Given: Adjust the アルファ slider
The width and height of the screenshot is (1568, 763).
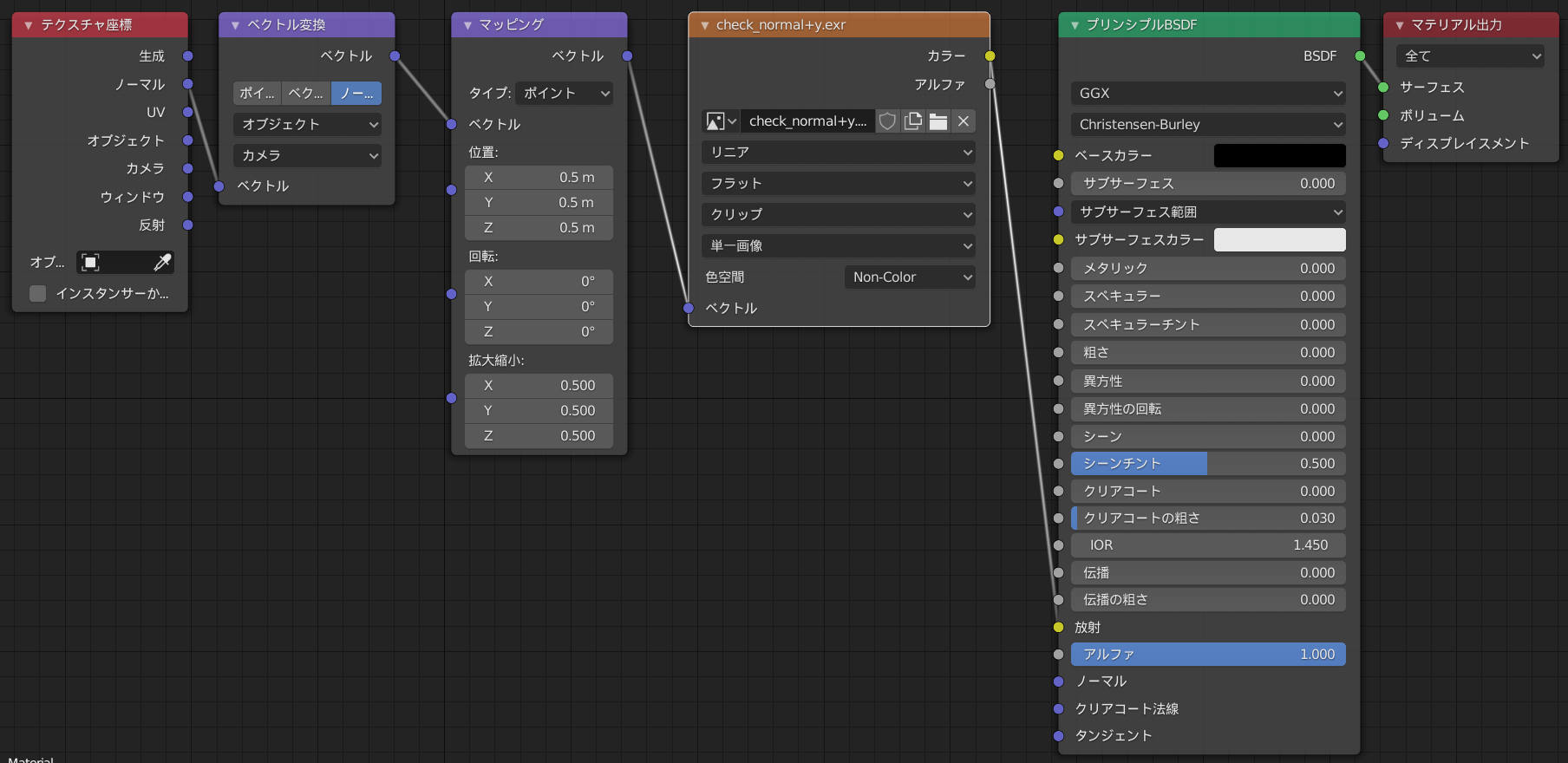Looking at the screenshot, I should (x=1208, y=655).
